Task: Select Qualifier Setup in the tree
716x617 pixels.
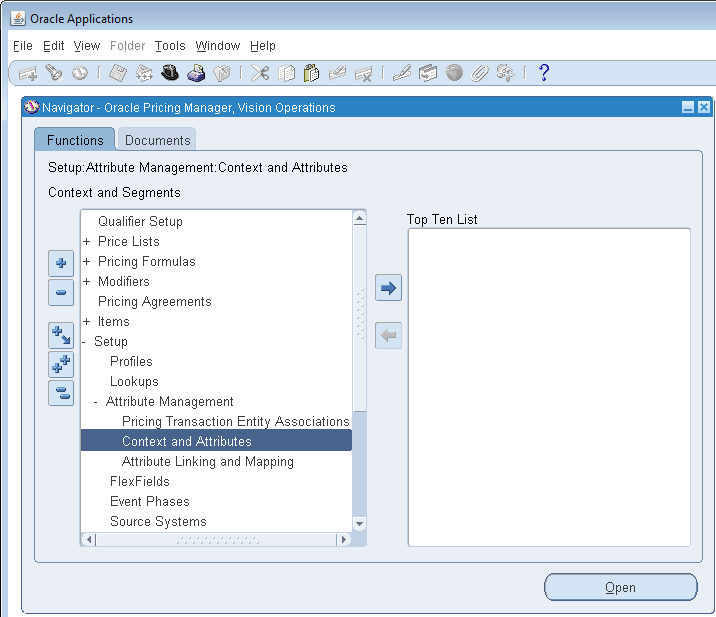Action: pyautogui.click(x=140, y=221)
